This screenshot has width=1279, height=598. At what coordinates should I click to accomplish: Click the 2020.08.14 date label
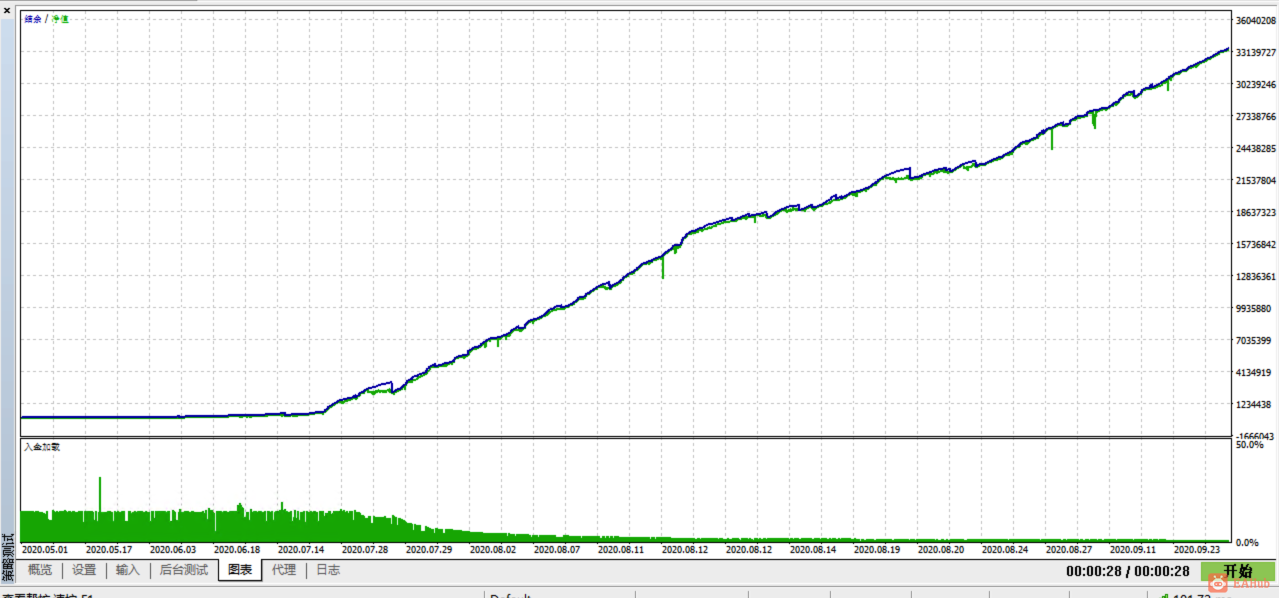[813, 548]
